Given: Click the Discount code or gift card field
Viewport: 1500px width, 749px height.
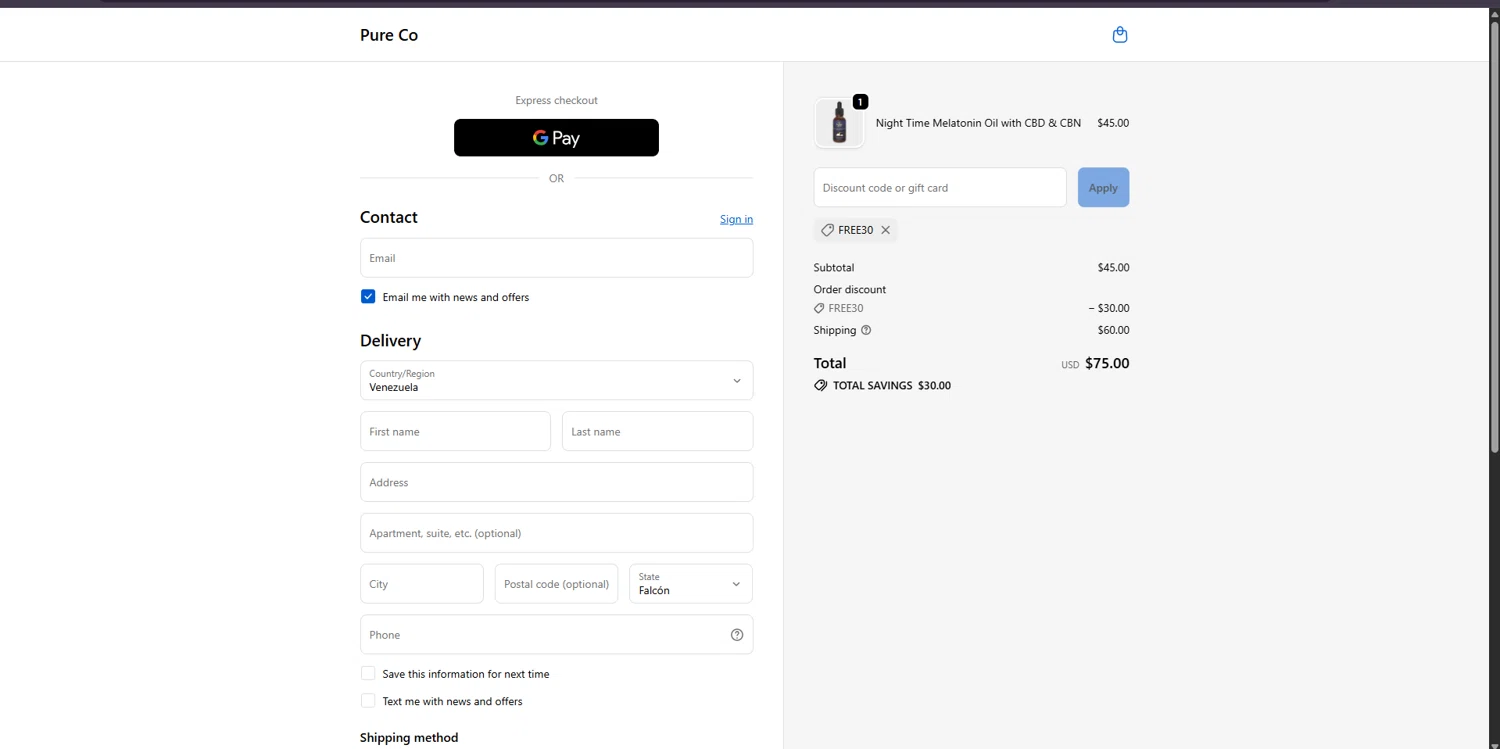Looking at the screenshot, I should 940,187.
